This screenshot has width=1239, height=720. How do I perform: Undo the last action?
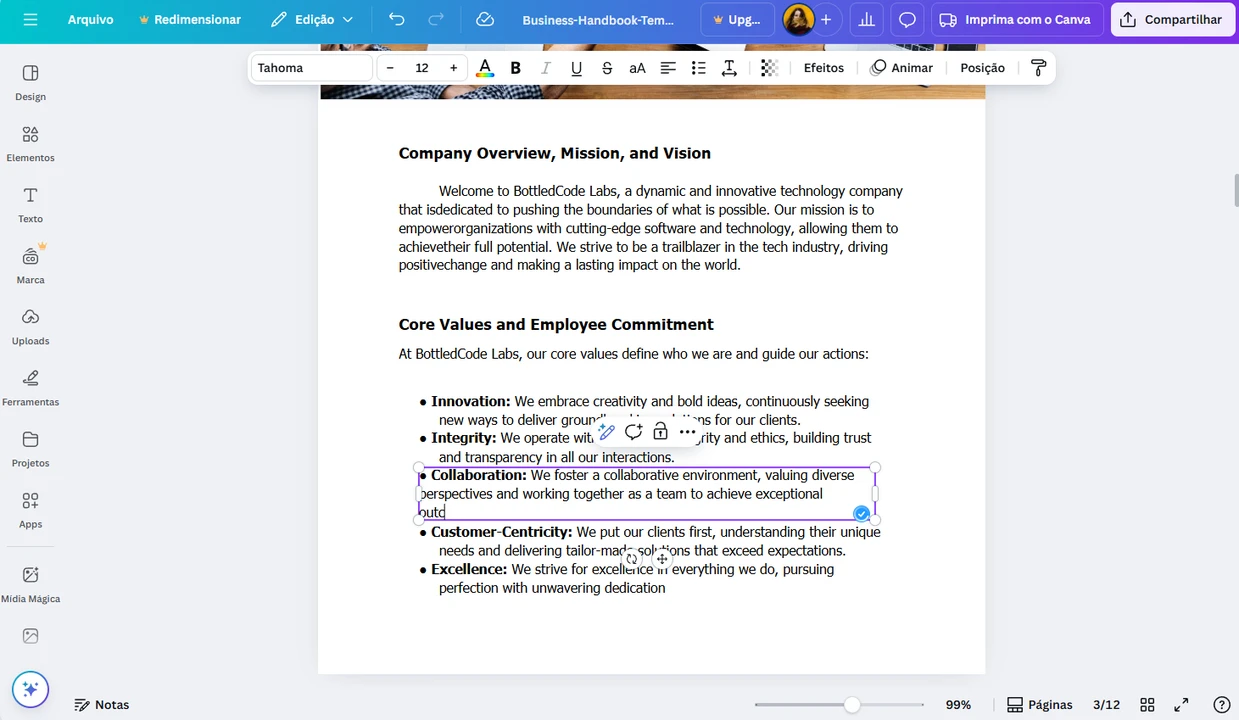(397, 20)
